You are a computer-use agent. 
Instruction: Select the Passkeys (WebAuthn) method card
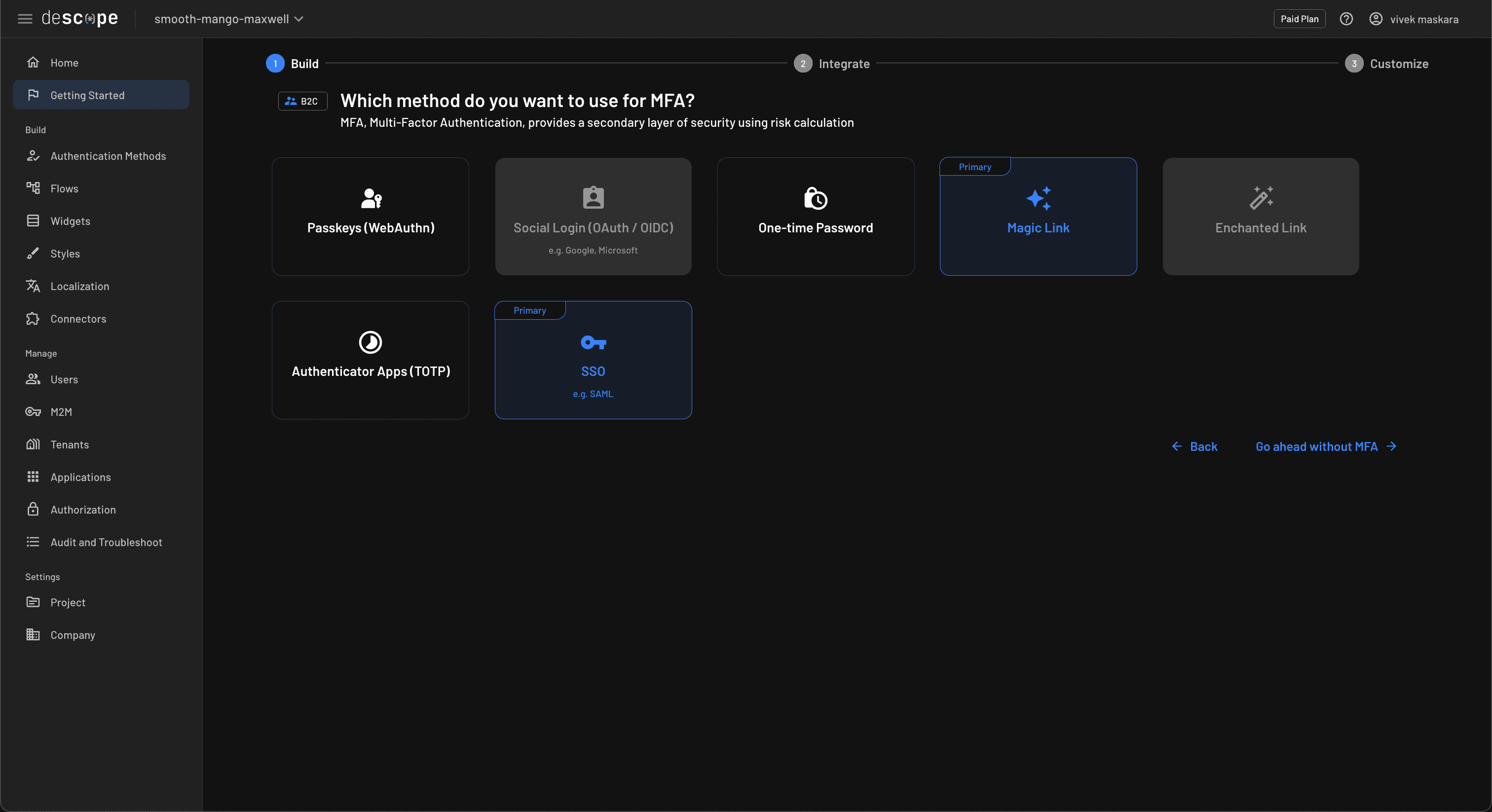[370, 217]
